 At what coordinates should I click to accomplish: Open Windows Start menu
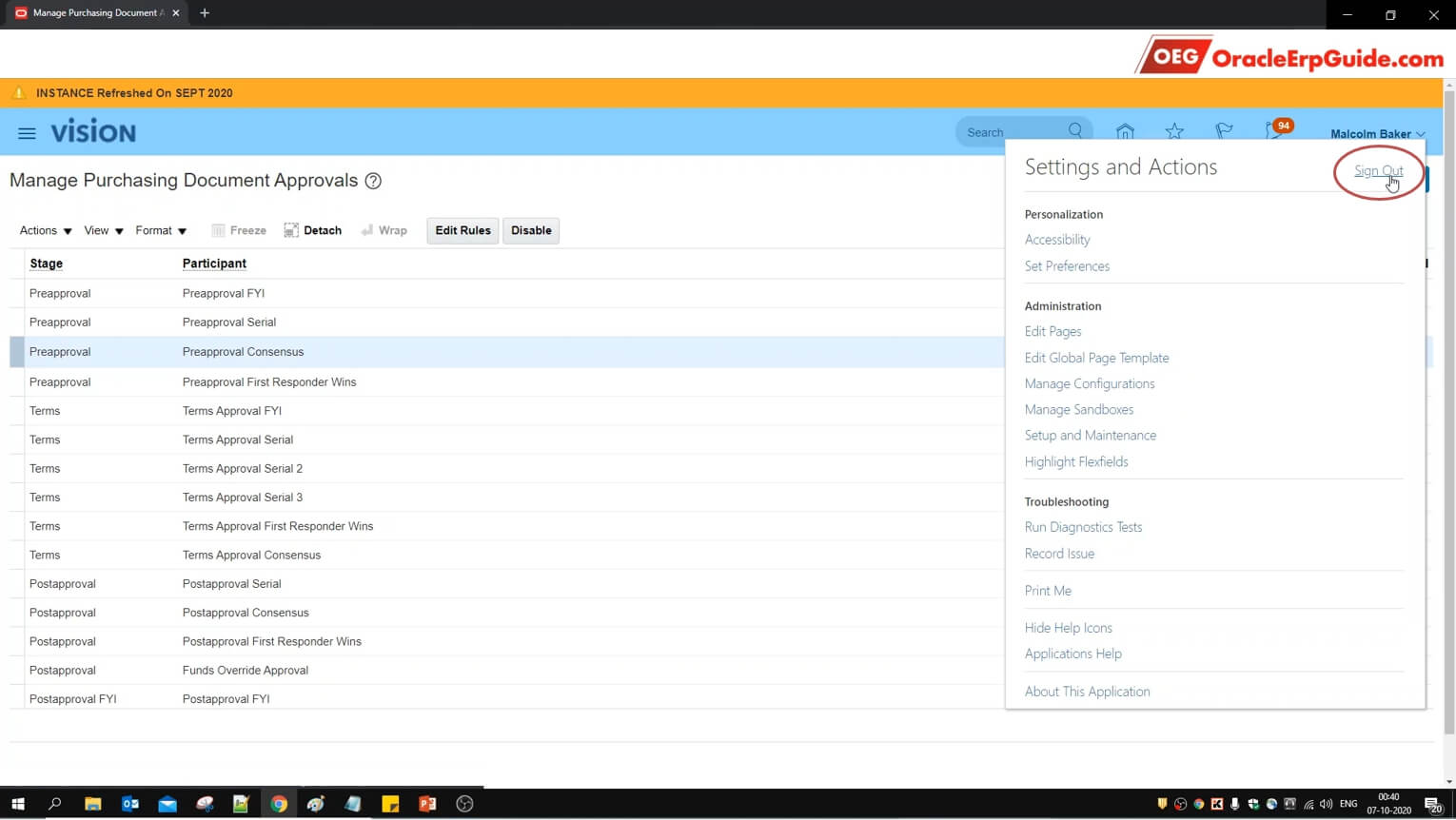pos(17,804)
